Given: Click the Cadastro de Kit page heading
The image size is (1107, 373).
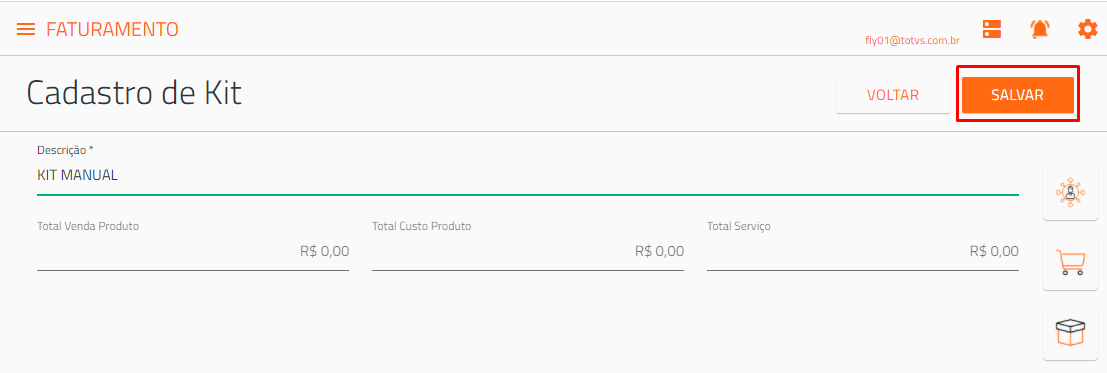Looking at the screenshot, I should 134,93.
